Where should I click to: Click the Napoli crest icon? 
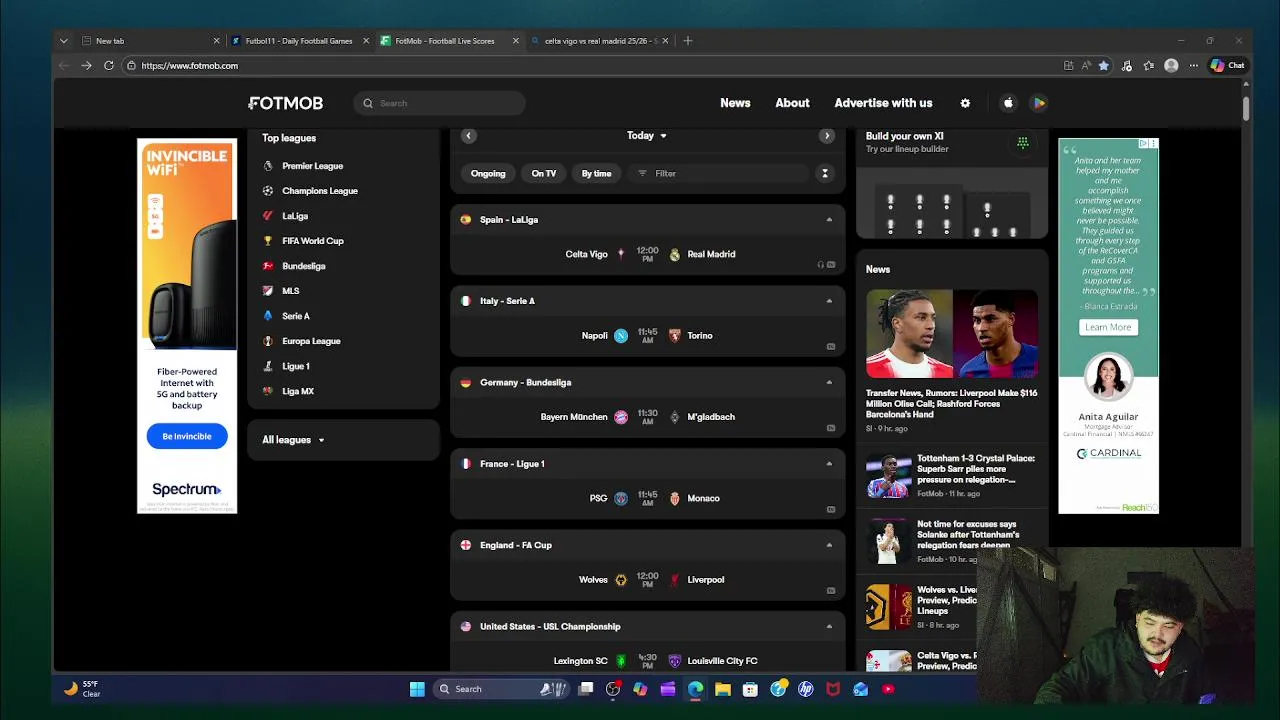click(621, 336)
